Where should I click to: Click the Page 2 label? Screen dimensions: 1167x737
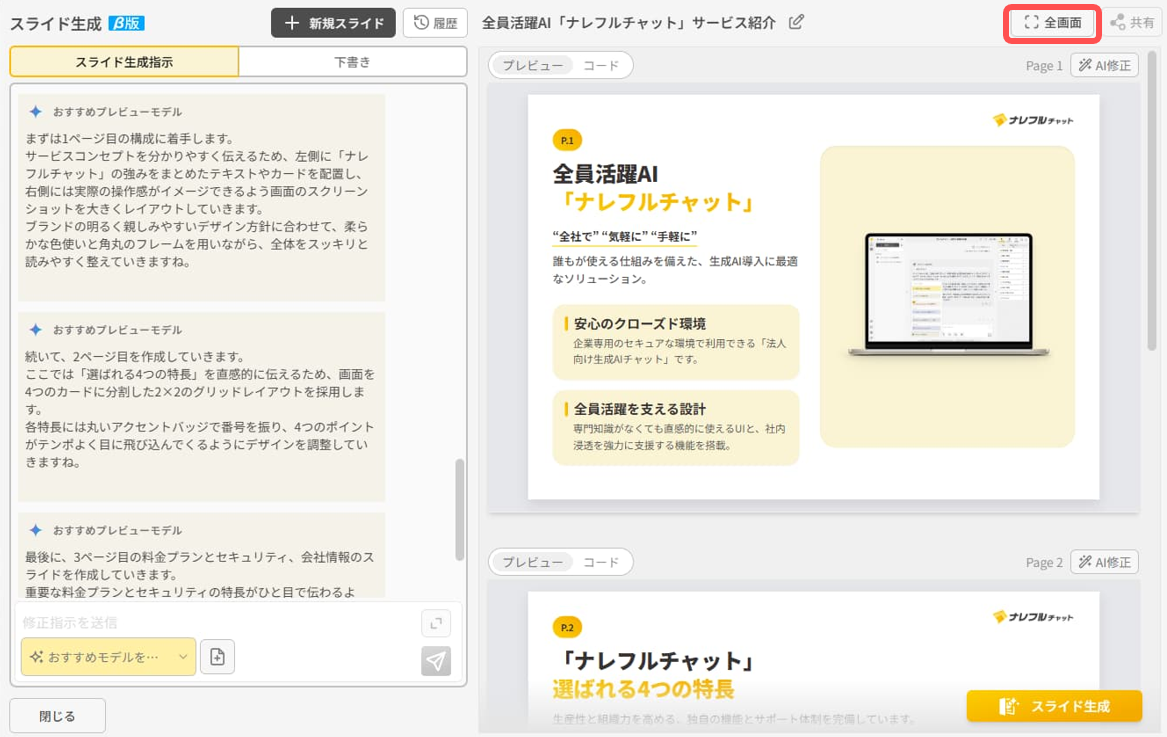pyautogui.click(x=1043, y=563)
